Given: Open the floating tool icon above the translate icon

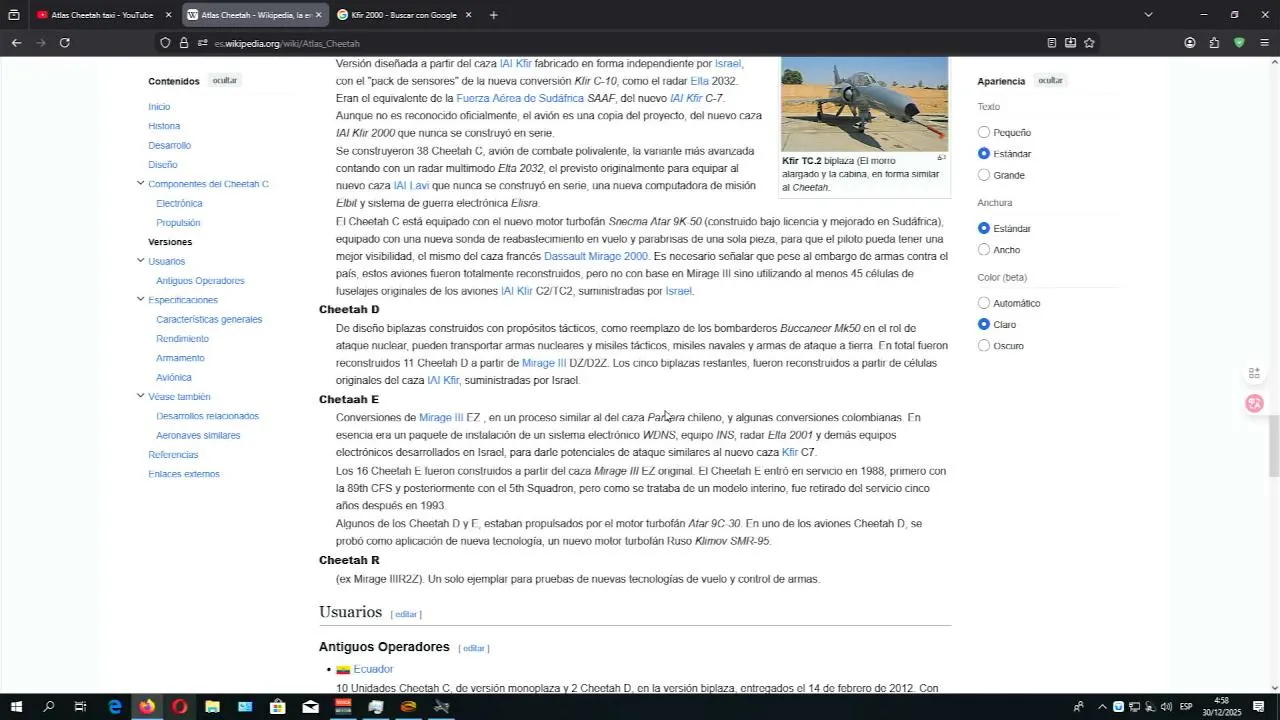Looking at the screenshot, I should click(1254, 373).
